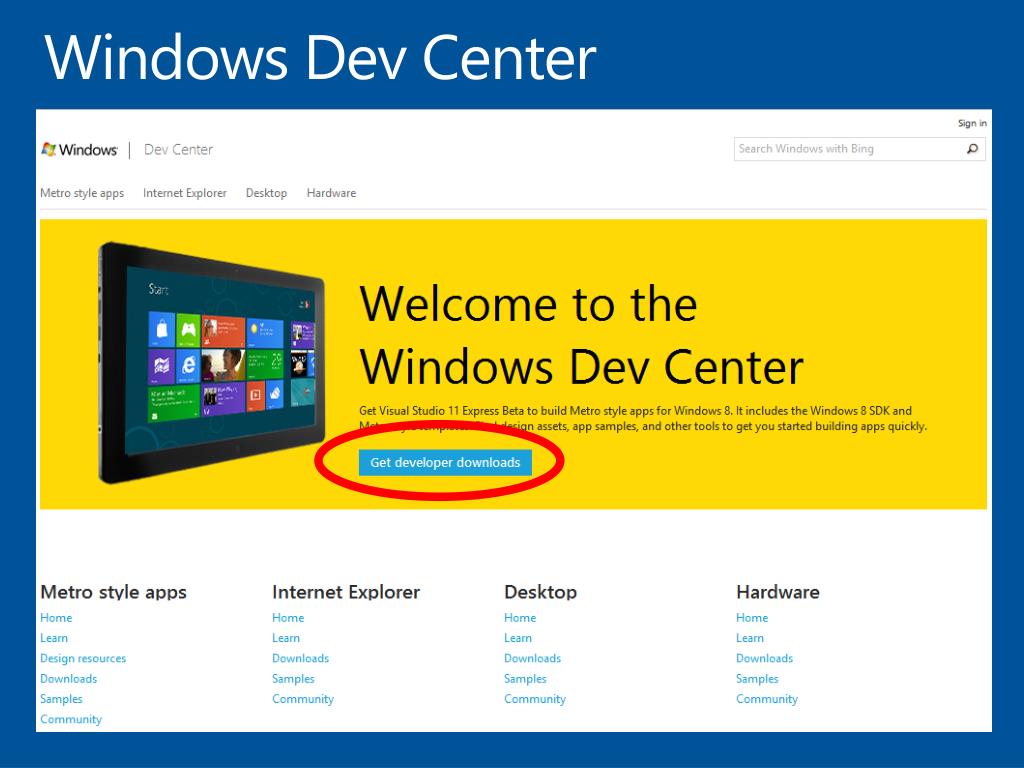Click the search magnifier icon
Screen dimensions: 1024x768
click(x=972, y=149)
